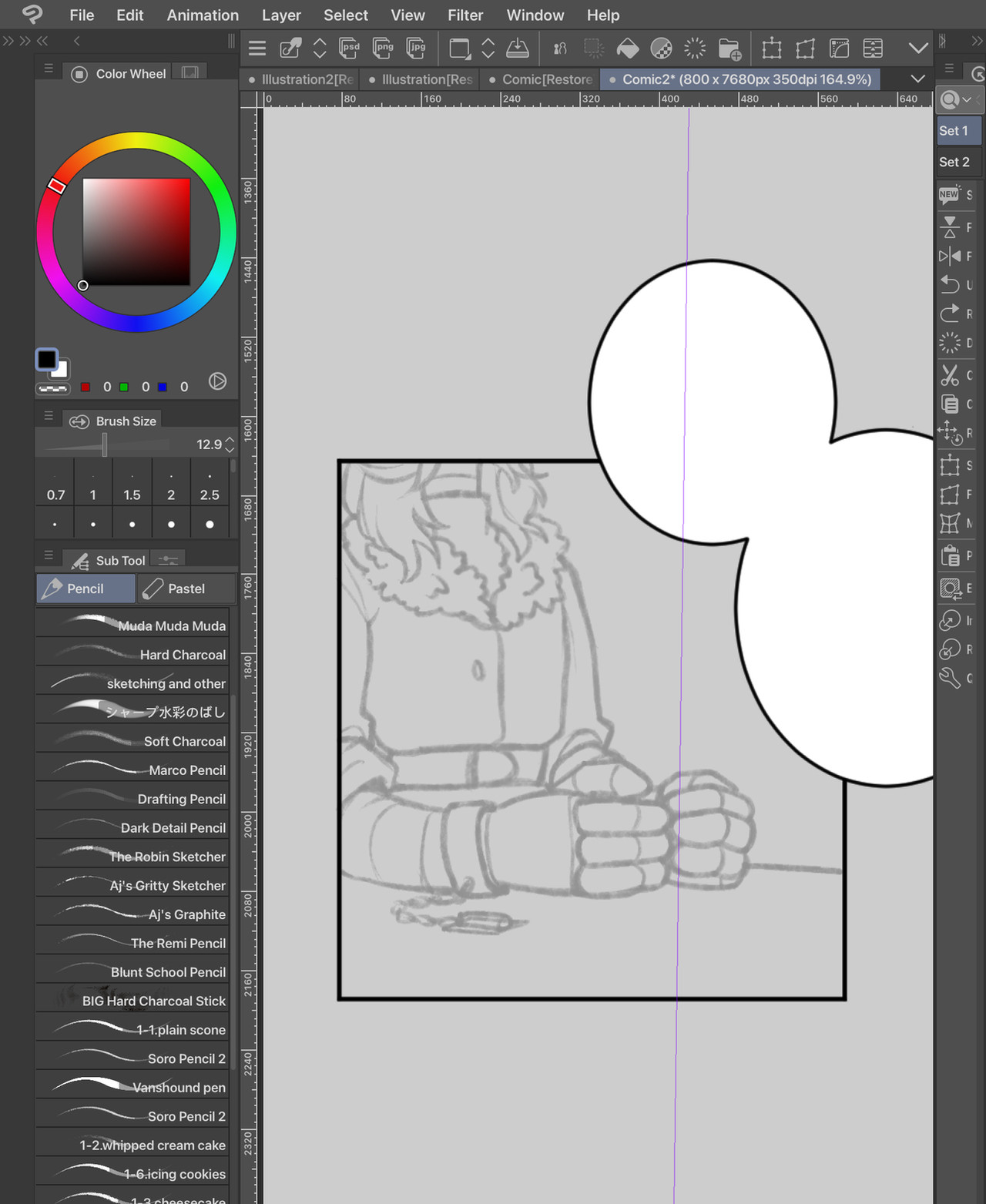Open the Animation menu
The height and width of the screenshot is (1204, 986).
pyautogui.click(x=203, y=15)
